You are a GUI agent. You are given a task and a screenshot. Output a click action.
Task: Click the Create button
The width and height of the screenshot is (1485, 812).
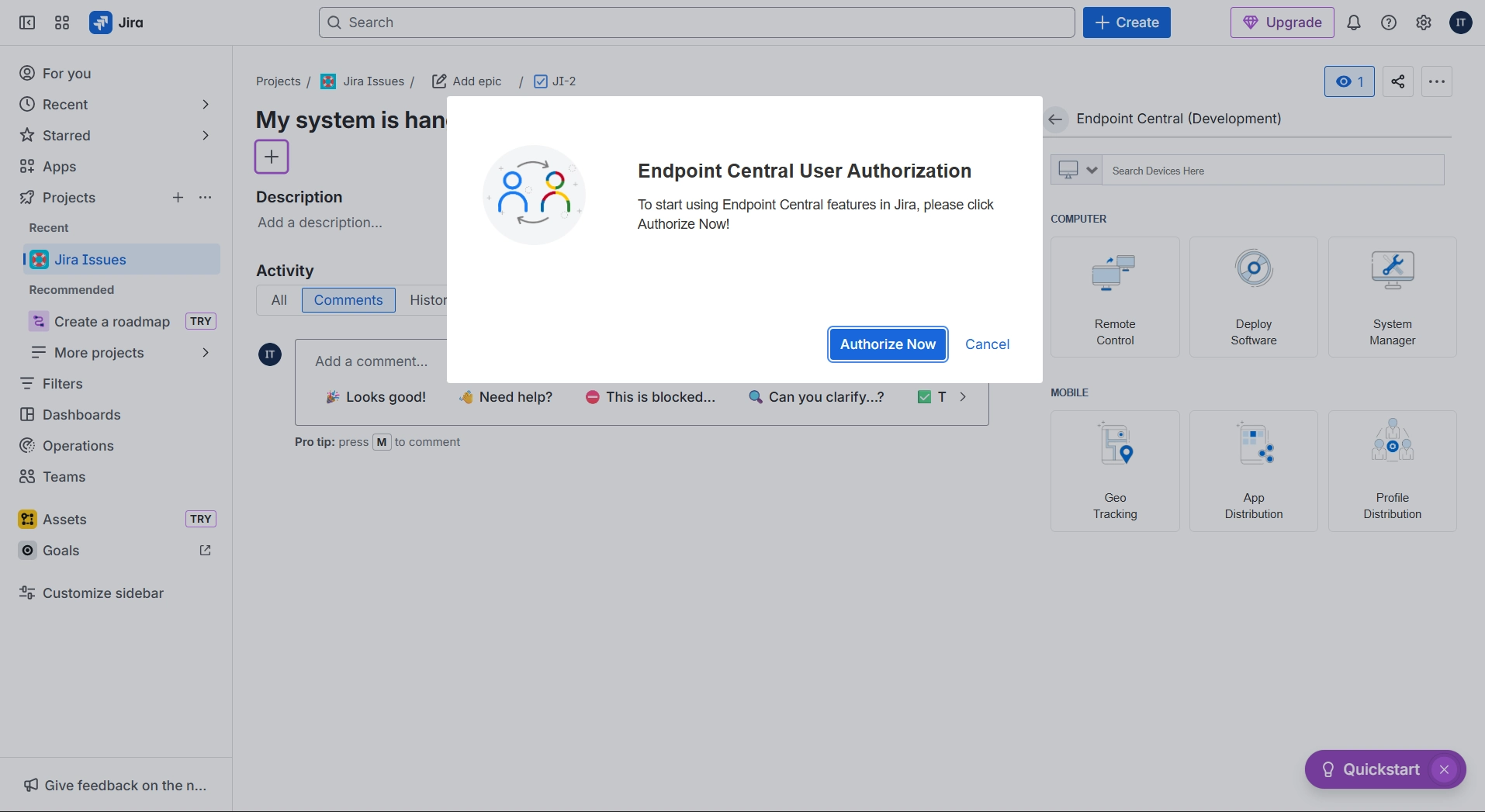(1127, 22)
